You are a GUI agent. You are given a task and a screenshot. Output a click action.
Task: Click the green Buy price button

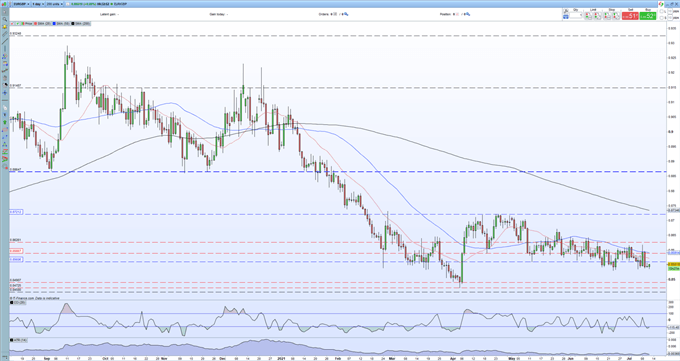click(x=648, y=16)
